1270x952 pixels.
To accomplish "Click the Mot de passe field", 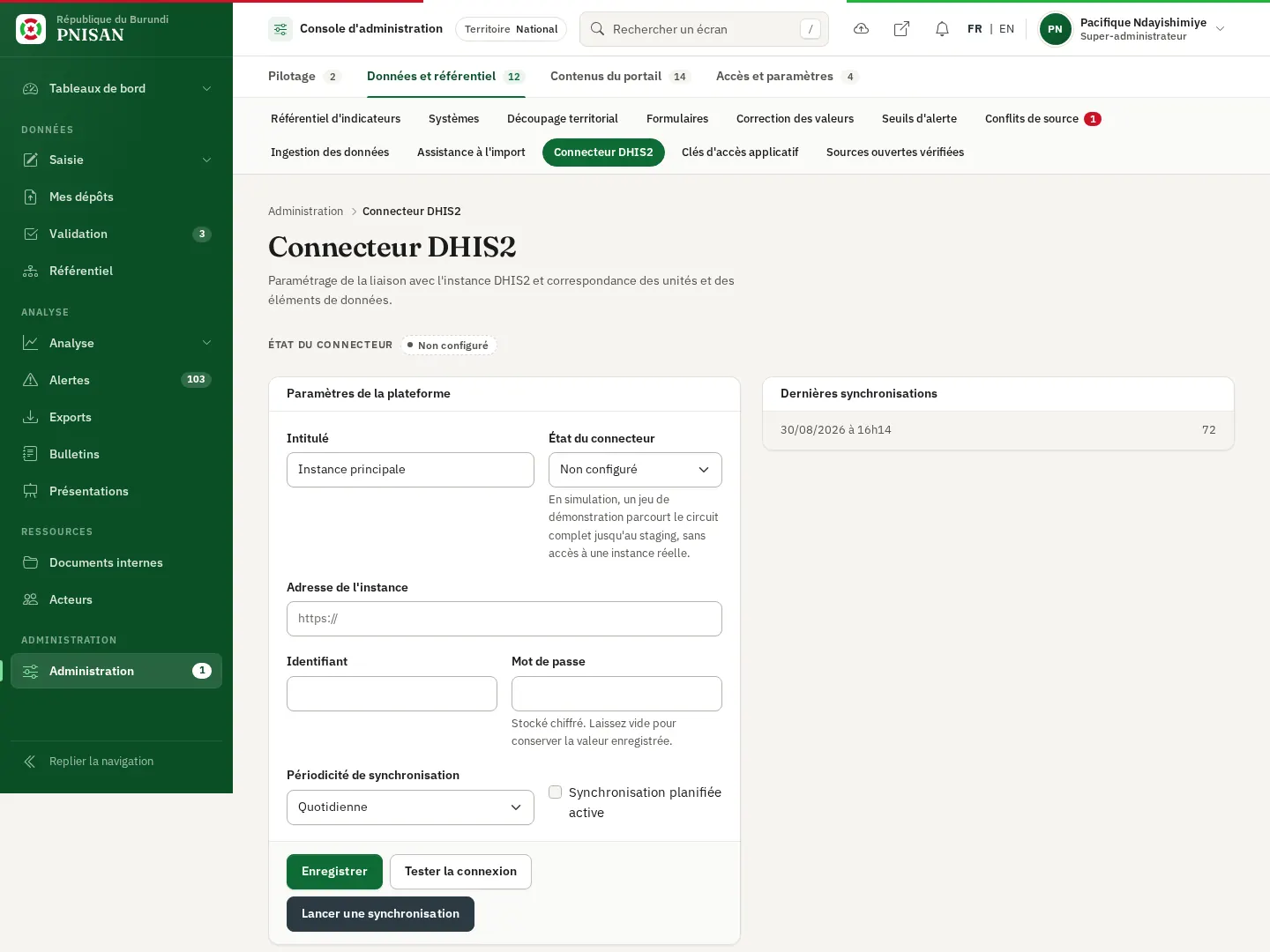I will (616, 694).
